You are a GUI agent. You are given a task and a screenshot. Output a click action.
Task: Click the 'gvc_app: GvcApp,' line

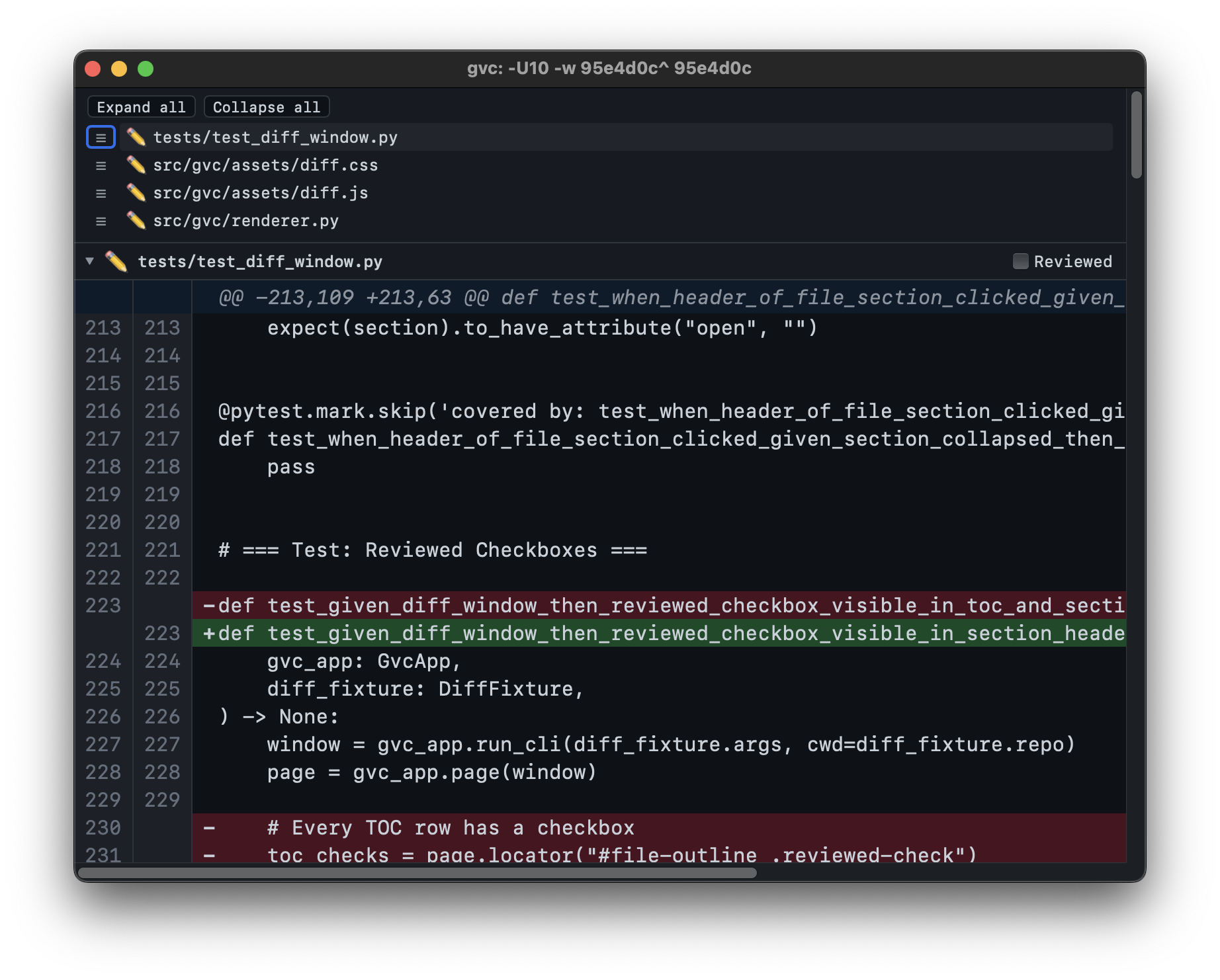364,661
